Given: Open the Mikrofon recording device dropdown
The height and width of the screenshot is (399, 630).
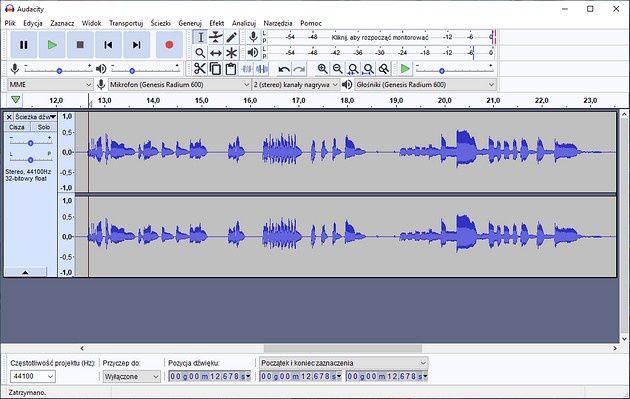Looking at the screenshot, I should (x=180, y=85).
